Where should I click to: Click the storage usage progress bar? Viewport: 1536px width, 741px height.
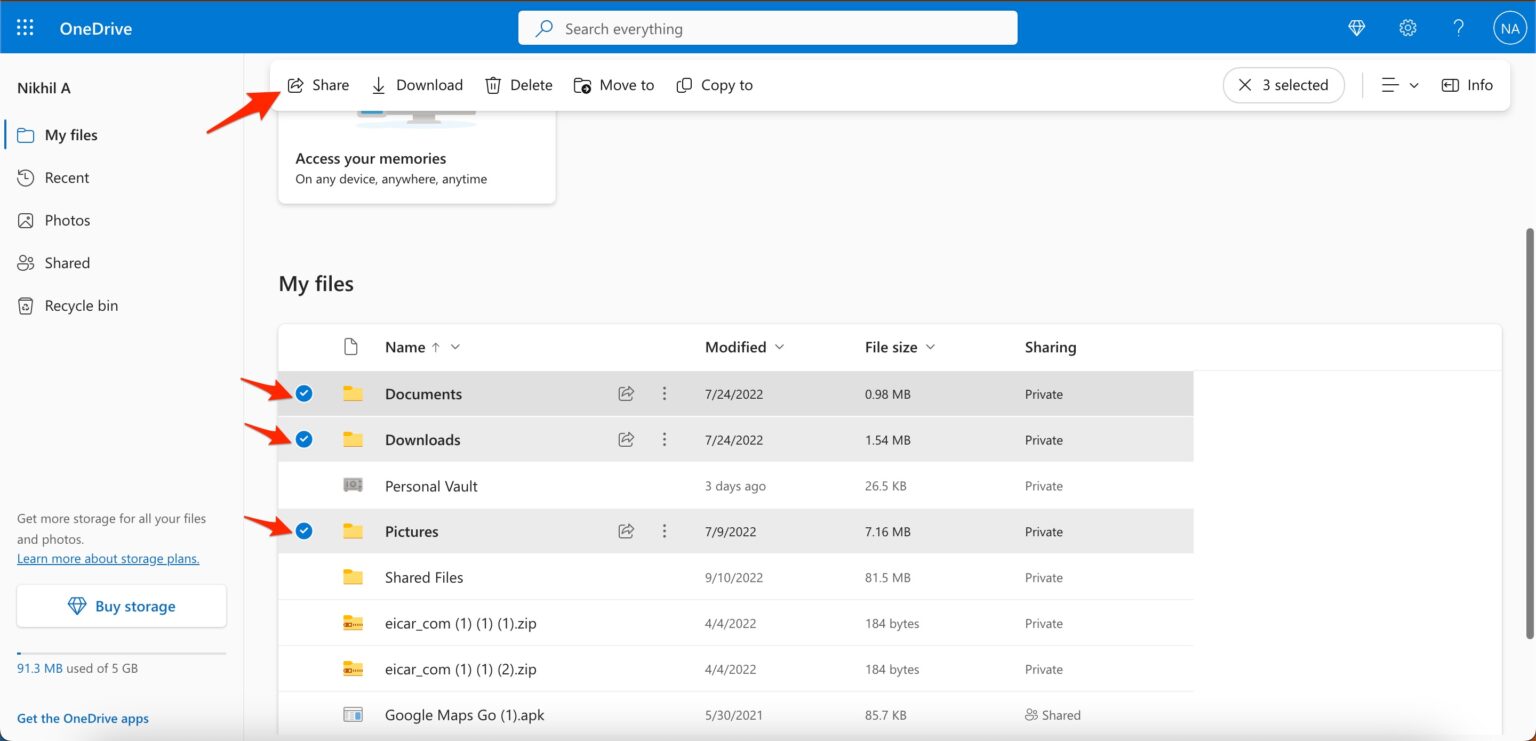click(x=121, y=653)
